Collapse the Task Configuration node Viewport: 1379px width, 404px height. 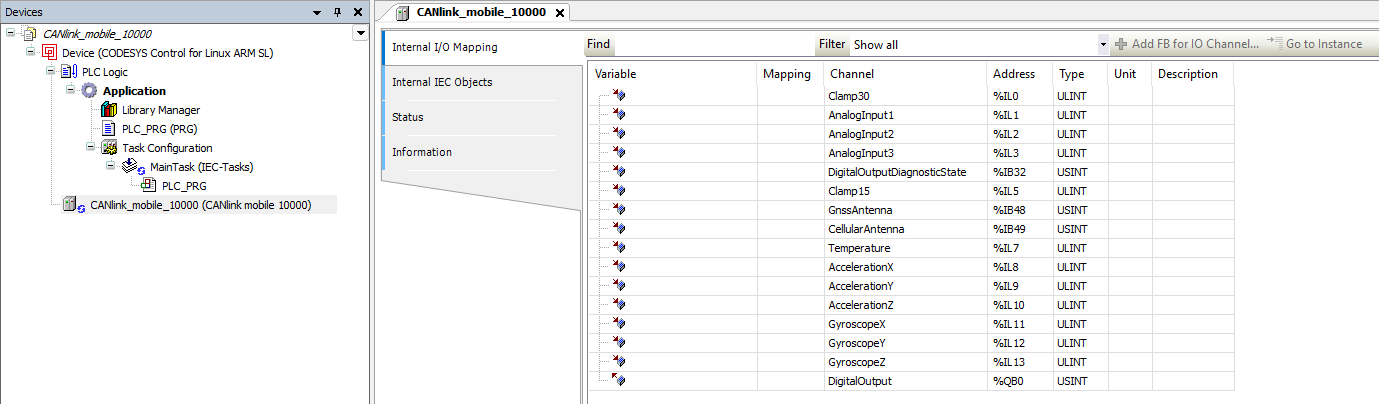pos(91,148)
